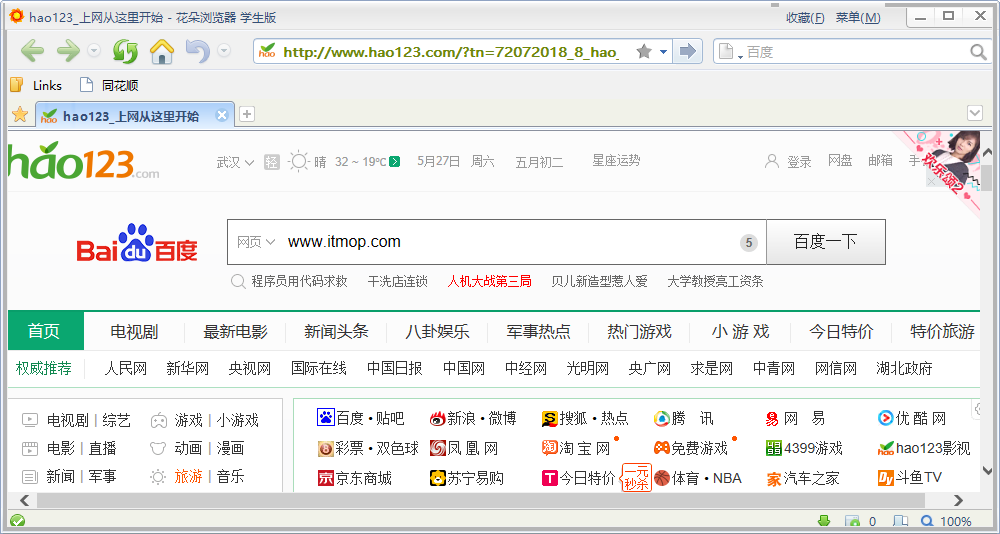Close the hao123 tab
The width and height of the screenshot is (1000, 534).
coord(221,115)
